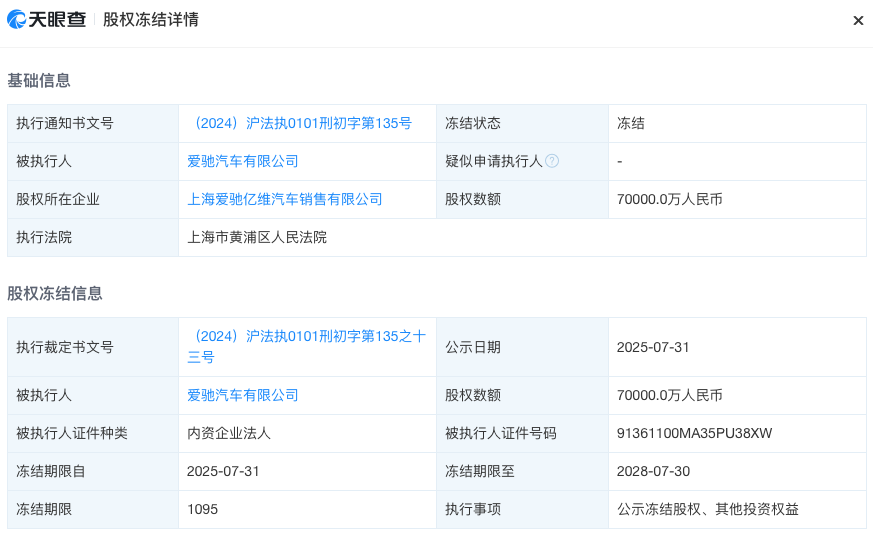Click the 冻结 status value
This screenshot has height=533, width=873.
click(x=631, y=123)
